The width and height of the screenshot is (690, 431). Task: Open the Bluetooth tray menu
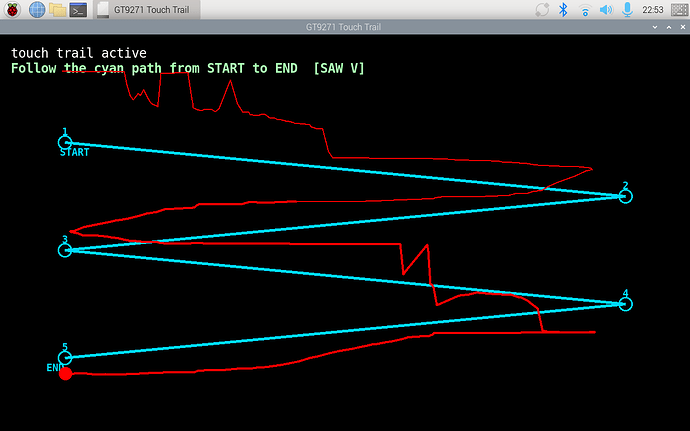click(563, 10)
